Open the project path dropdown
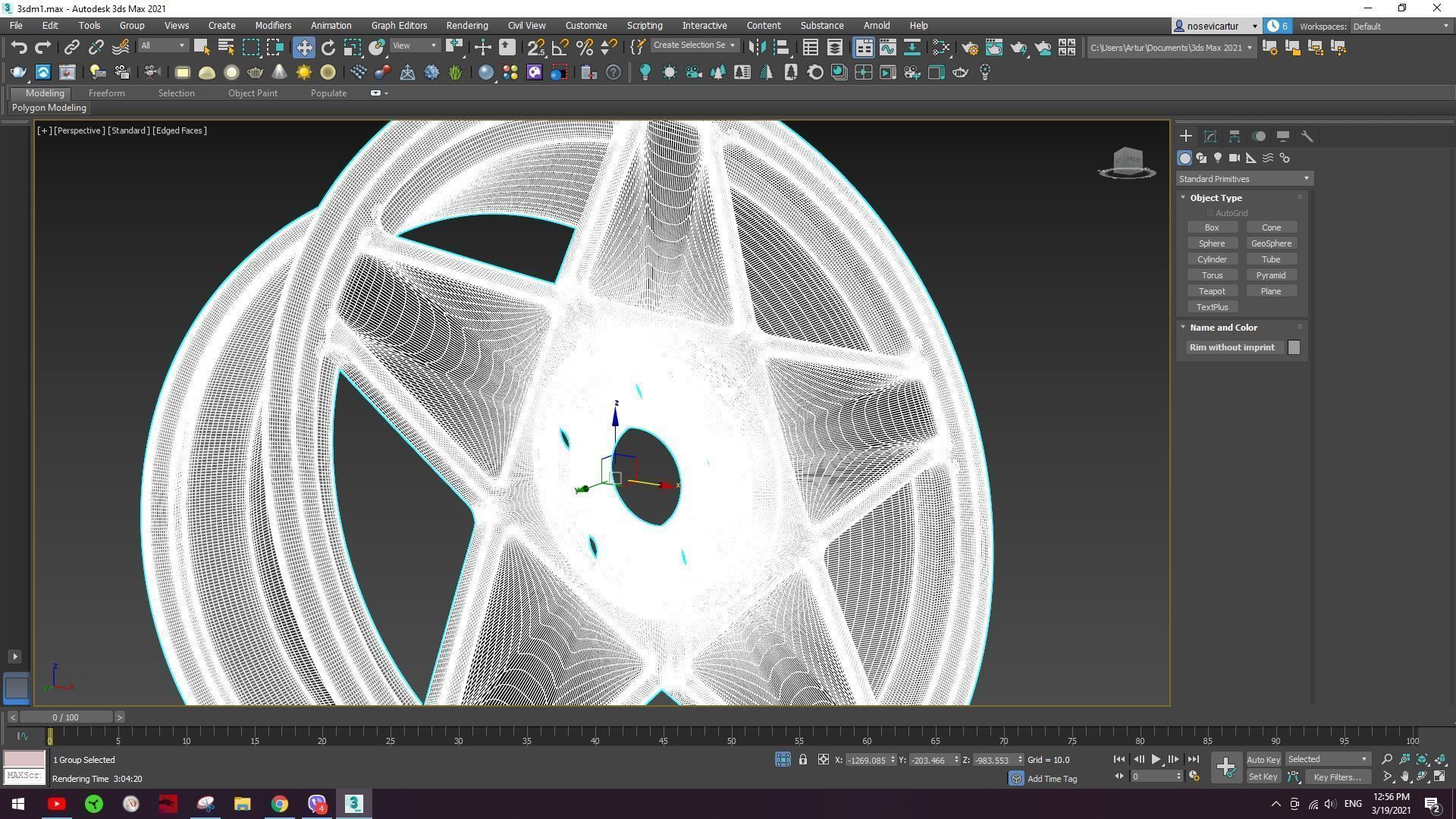1456x819 pixels. pyautogui.click(x=1171, y=48)
